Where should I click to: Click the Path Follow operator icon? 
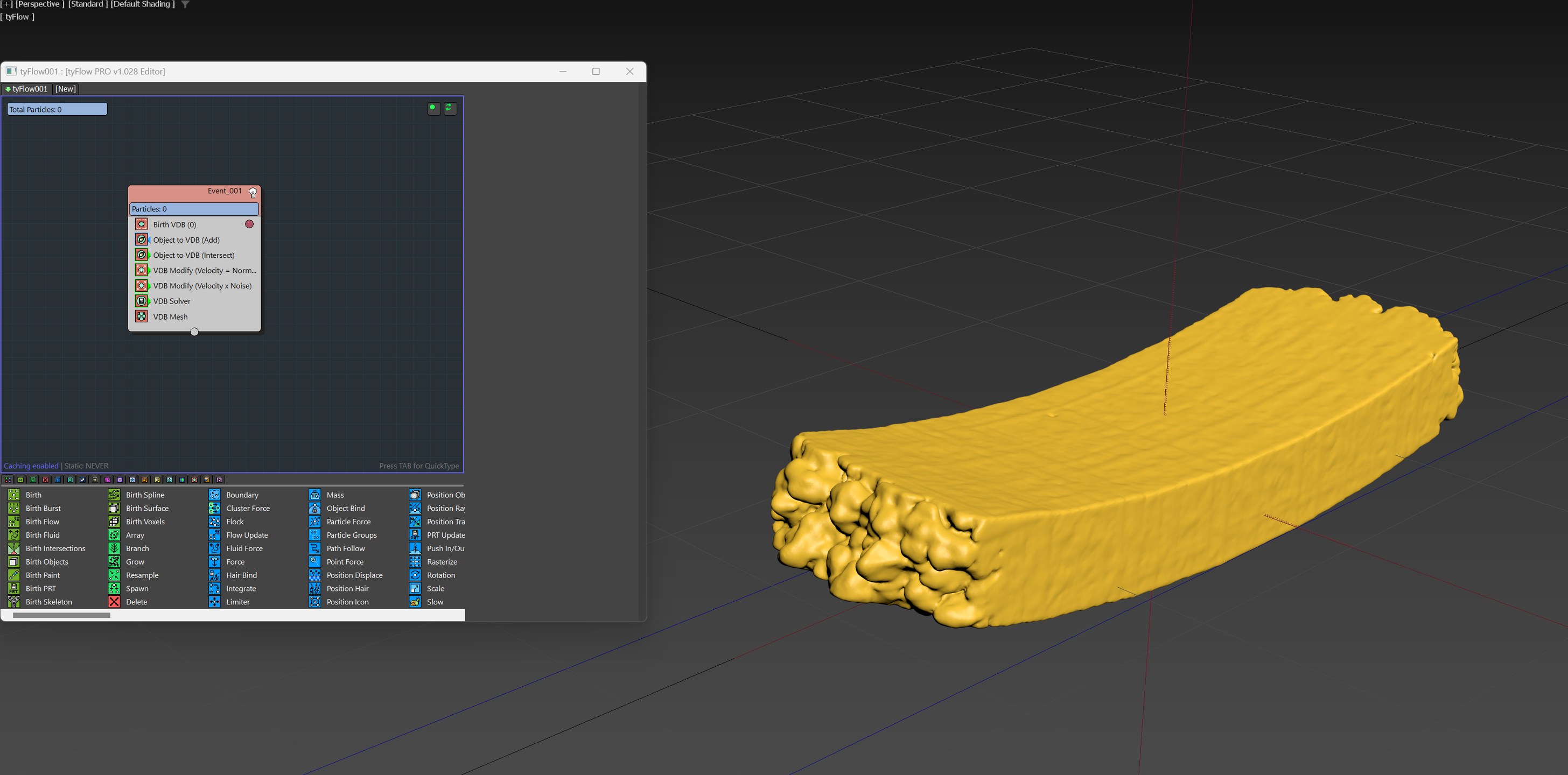[314, 549]
